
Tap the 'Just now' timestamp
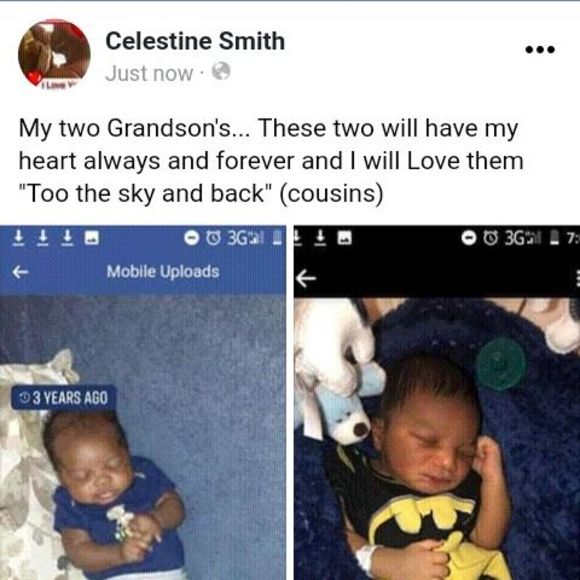point(149,73)
